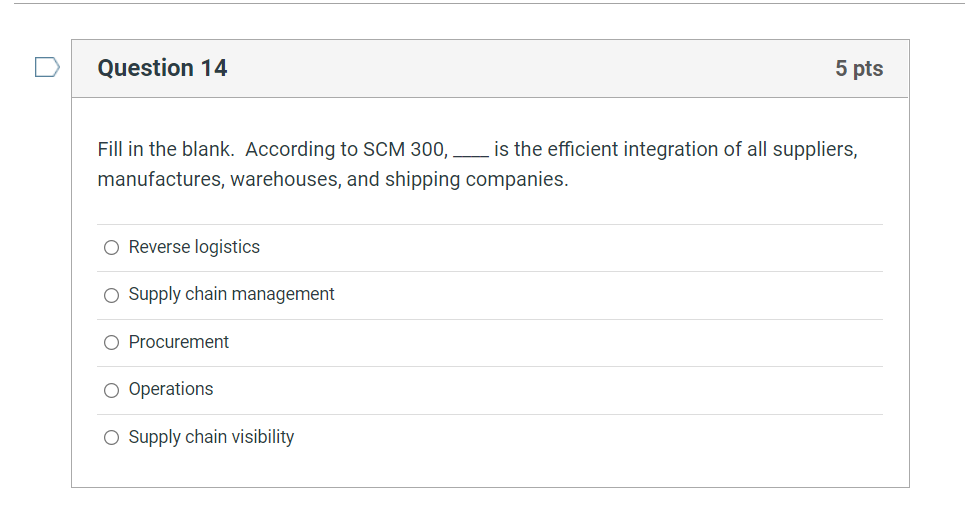Mark the Operations radio button
This screenshot has width=965, height=515.
click(x=111, y=390)
